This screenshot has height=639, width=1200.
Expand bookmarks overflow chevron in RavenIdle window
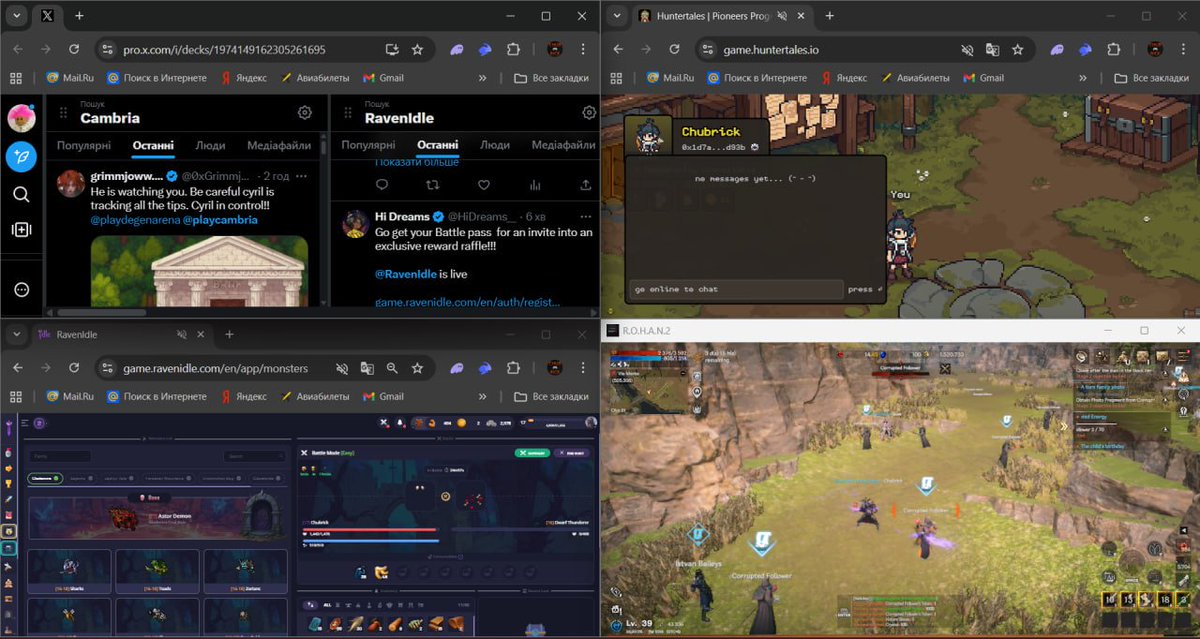(x=483, y=396)
